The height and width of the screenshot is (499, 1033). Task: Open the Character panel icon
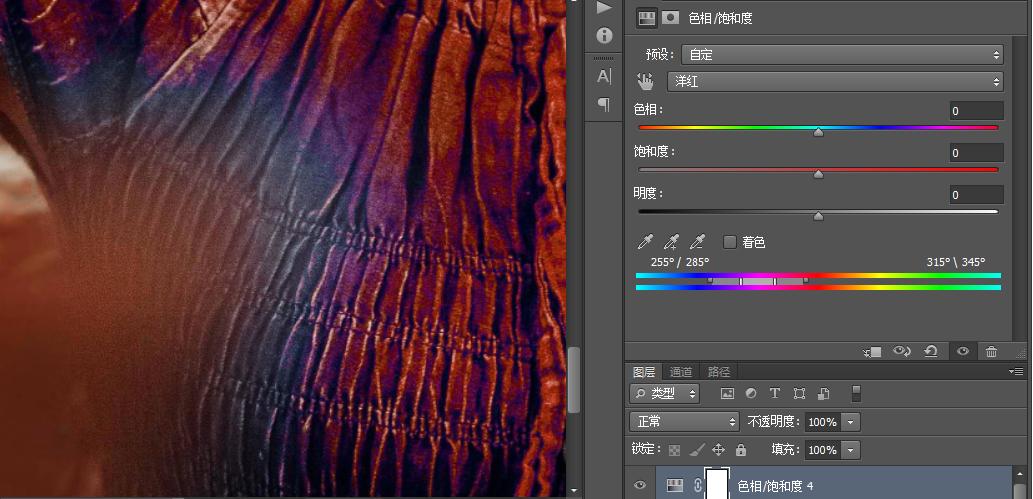tap(604, 76)
